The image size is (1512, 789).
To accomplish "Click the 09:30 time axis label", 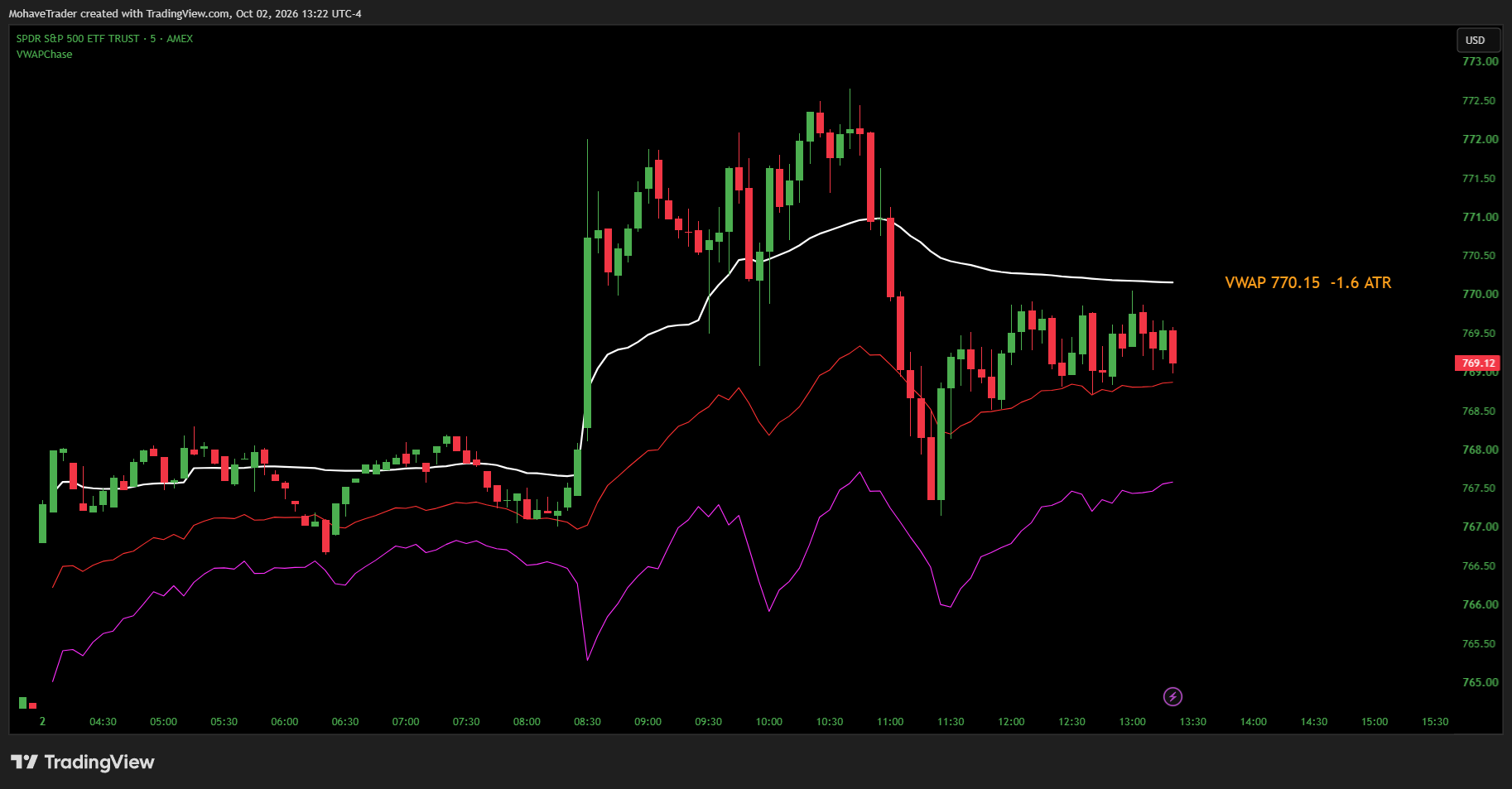I will [x=708, y=722].
